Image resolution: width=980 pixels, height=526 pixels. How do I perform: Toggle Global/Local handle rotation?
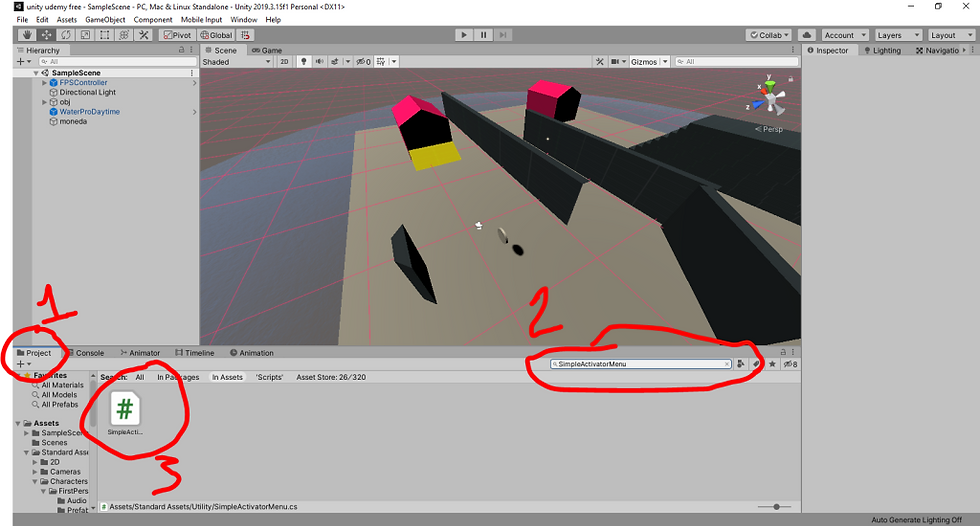pyautogui.click(x=217, y=35)
